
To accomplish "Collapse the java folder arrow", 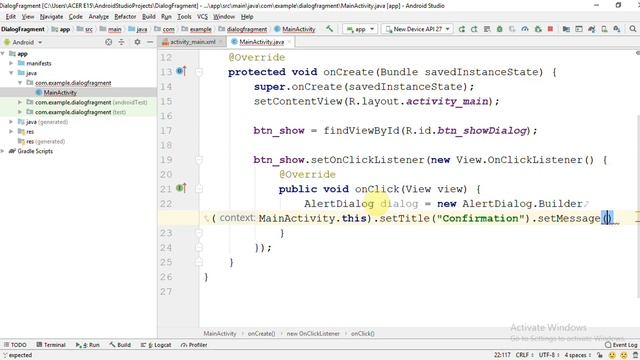I will coord(11,73).
